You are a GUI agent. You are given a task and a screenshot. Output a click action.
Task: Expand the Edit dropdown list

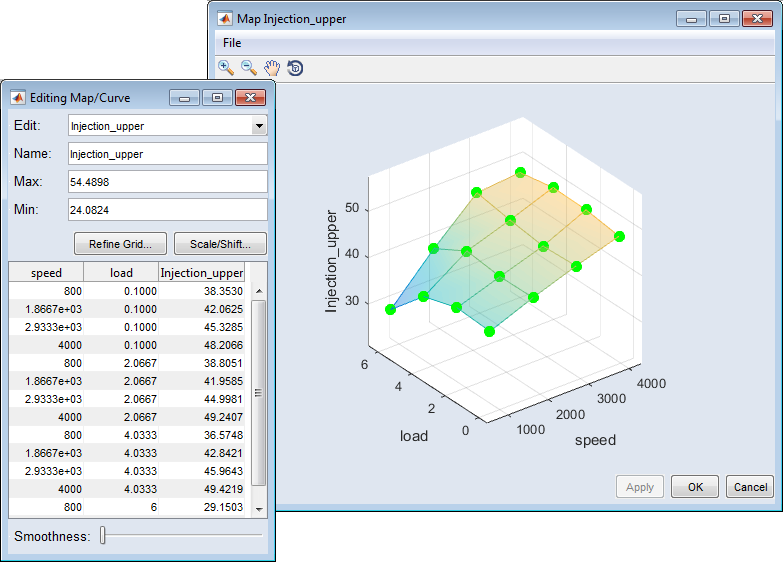(x=259, y=126)
